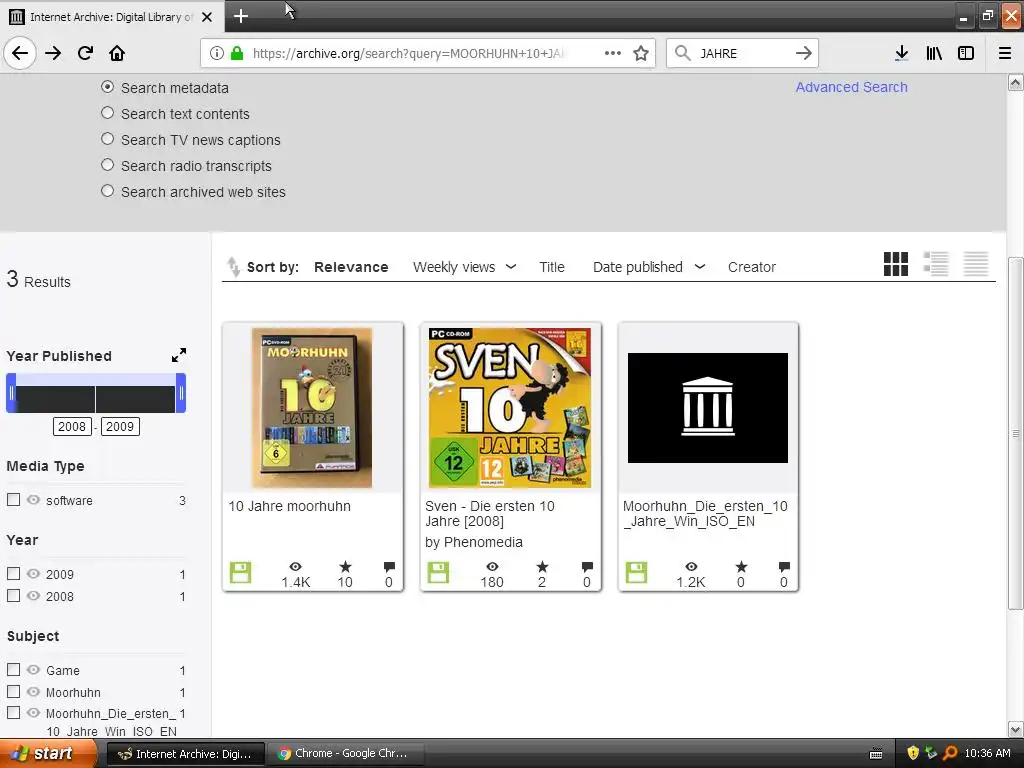This screenshot has width=1024, height=768.
Task: Open a new browser tab
Action: (240, 16)
